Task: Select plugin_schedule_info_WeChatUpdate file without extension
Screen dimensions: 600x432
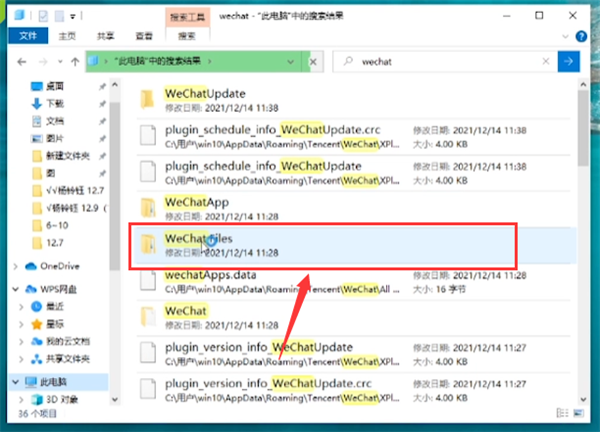Action: [354, 173]
